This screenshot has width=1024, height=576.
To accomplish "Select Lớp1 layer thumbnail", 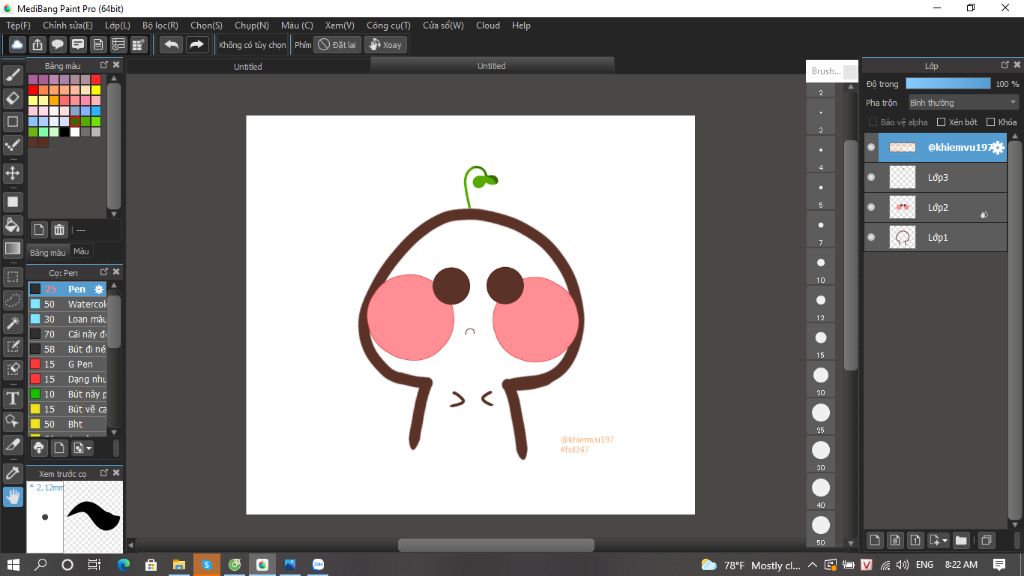I will pyautogui.click(x=903, y=237).
